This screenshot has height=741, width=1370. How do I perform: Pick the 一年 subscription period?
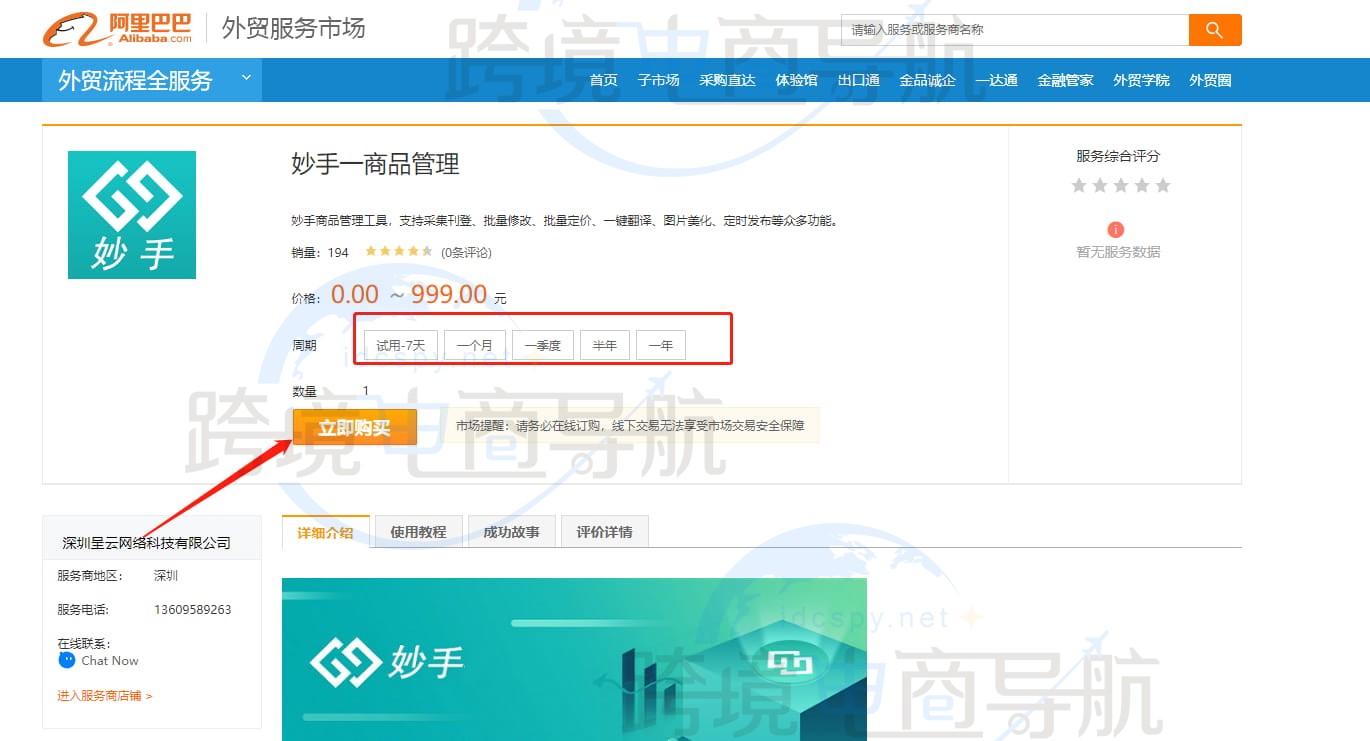[x=660, y=345]
